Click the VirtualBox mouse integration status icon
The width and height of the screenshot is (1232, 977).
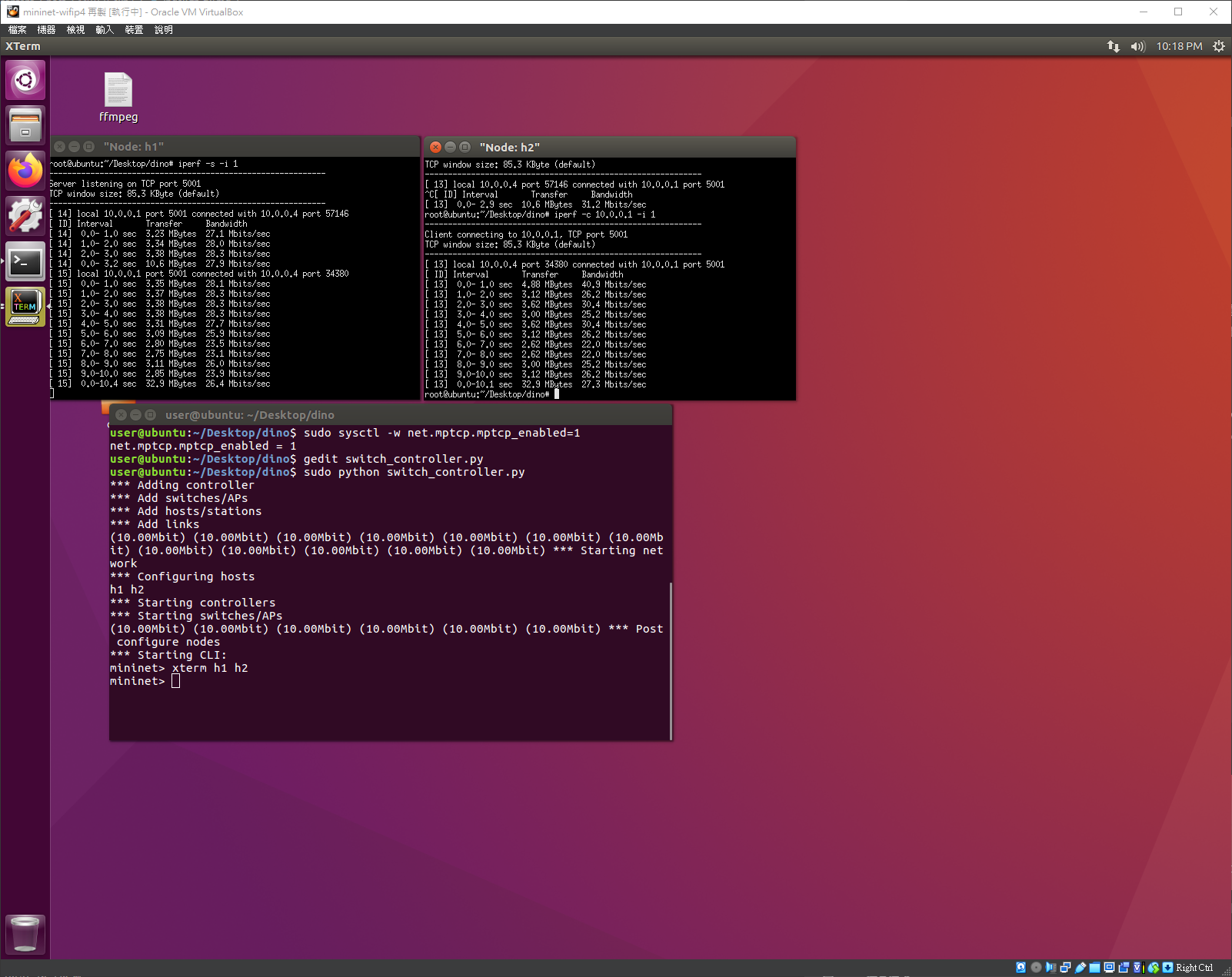click(x=1154, y=968)
